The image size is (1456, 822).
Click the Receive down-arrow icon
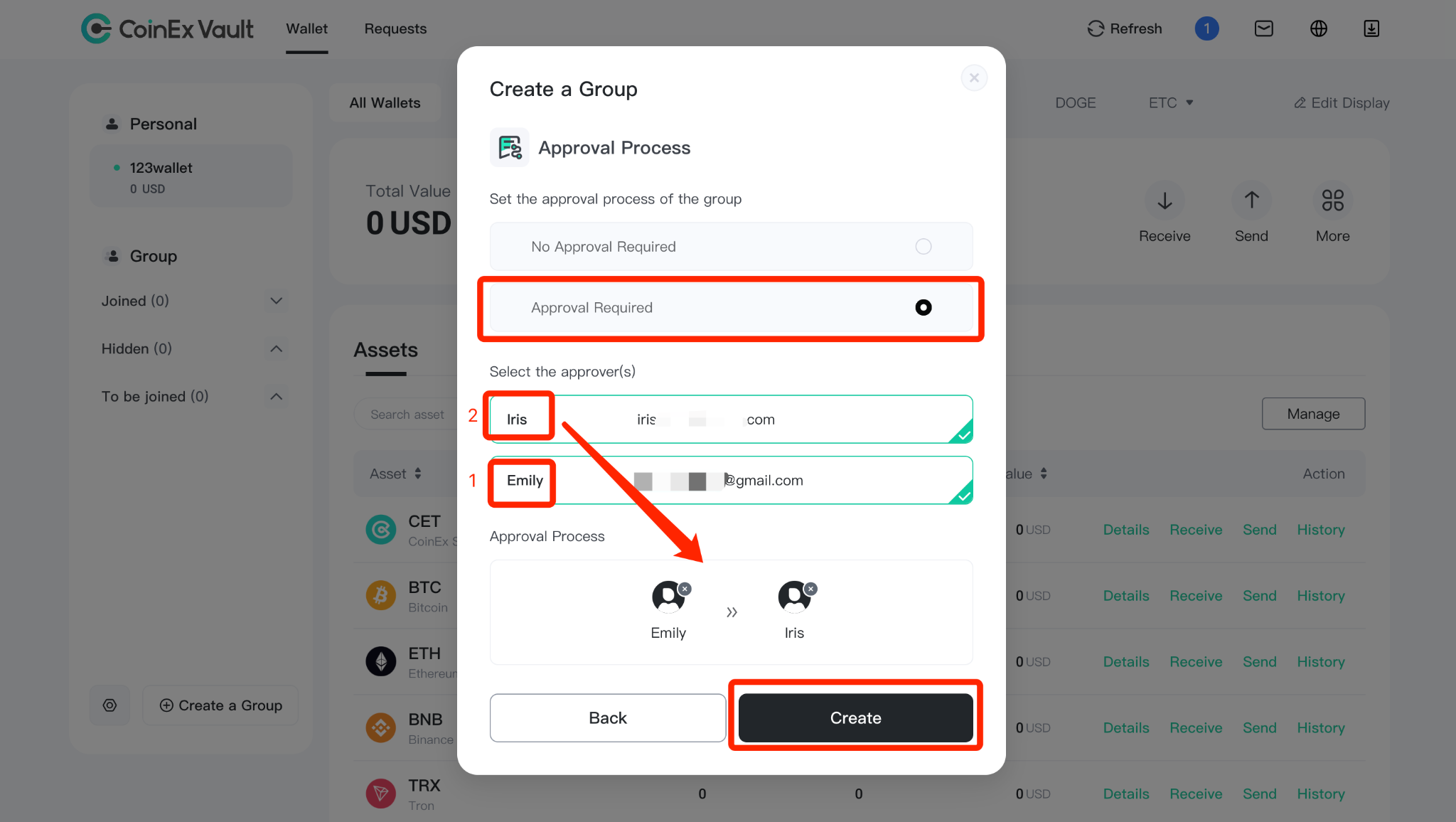tap(1165, 201)
